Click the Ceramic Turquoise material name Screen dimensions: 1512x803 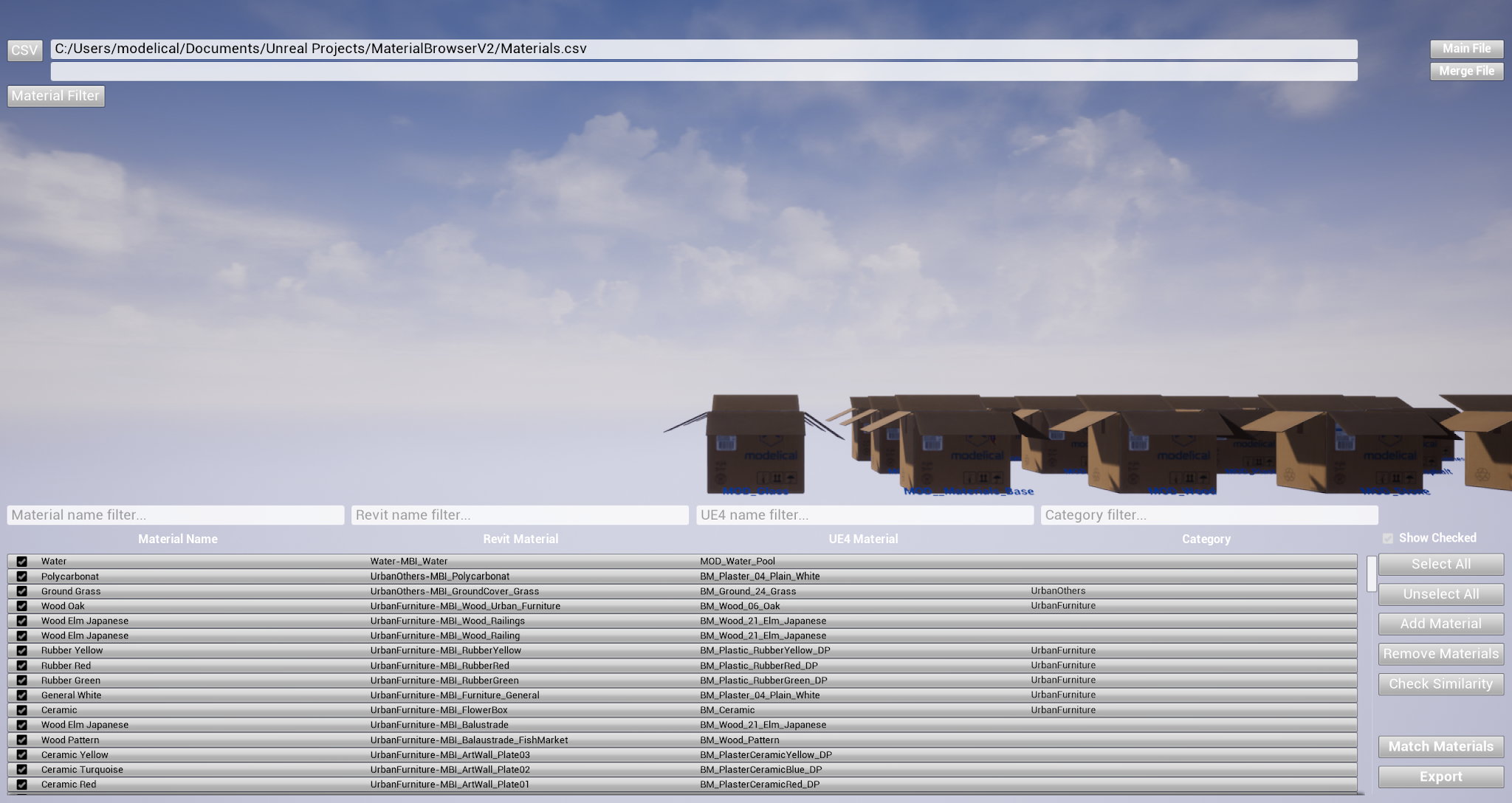point(82,770)
